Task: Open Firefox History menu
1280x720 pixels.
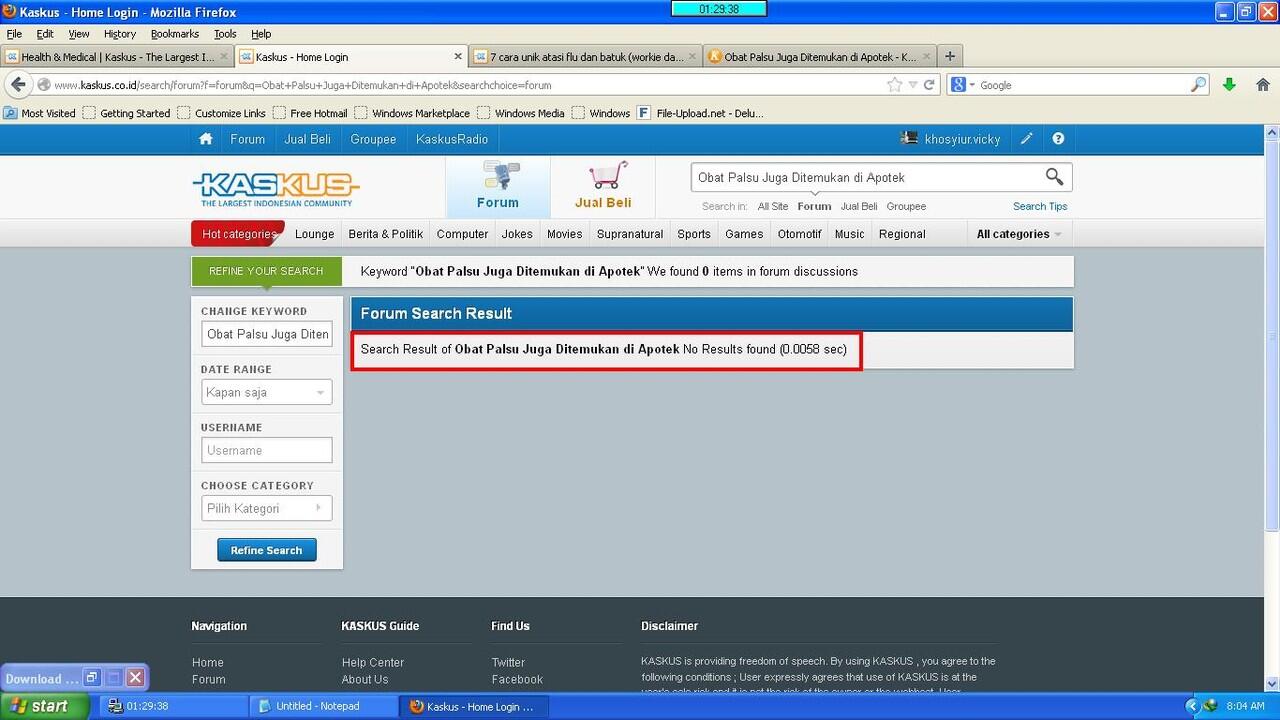Action: coord(120,34)
